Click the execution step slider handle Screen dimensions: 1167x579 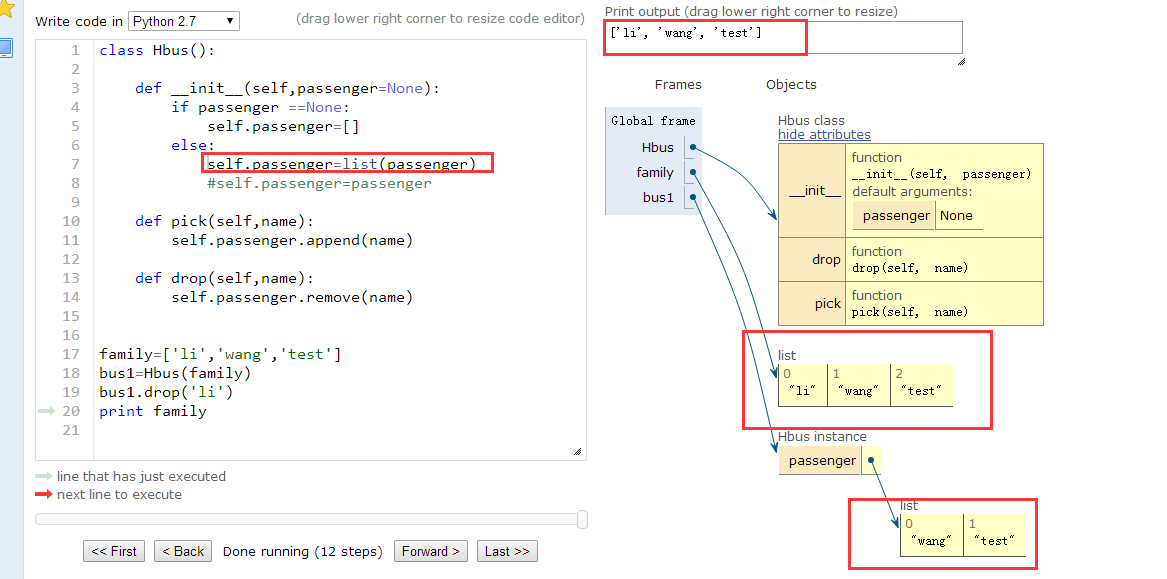(582, 519)
